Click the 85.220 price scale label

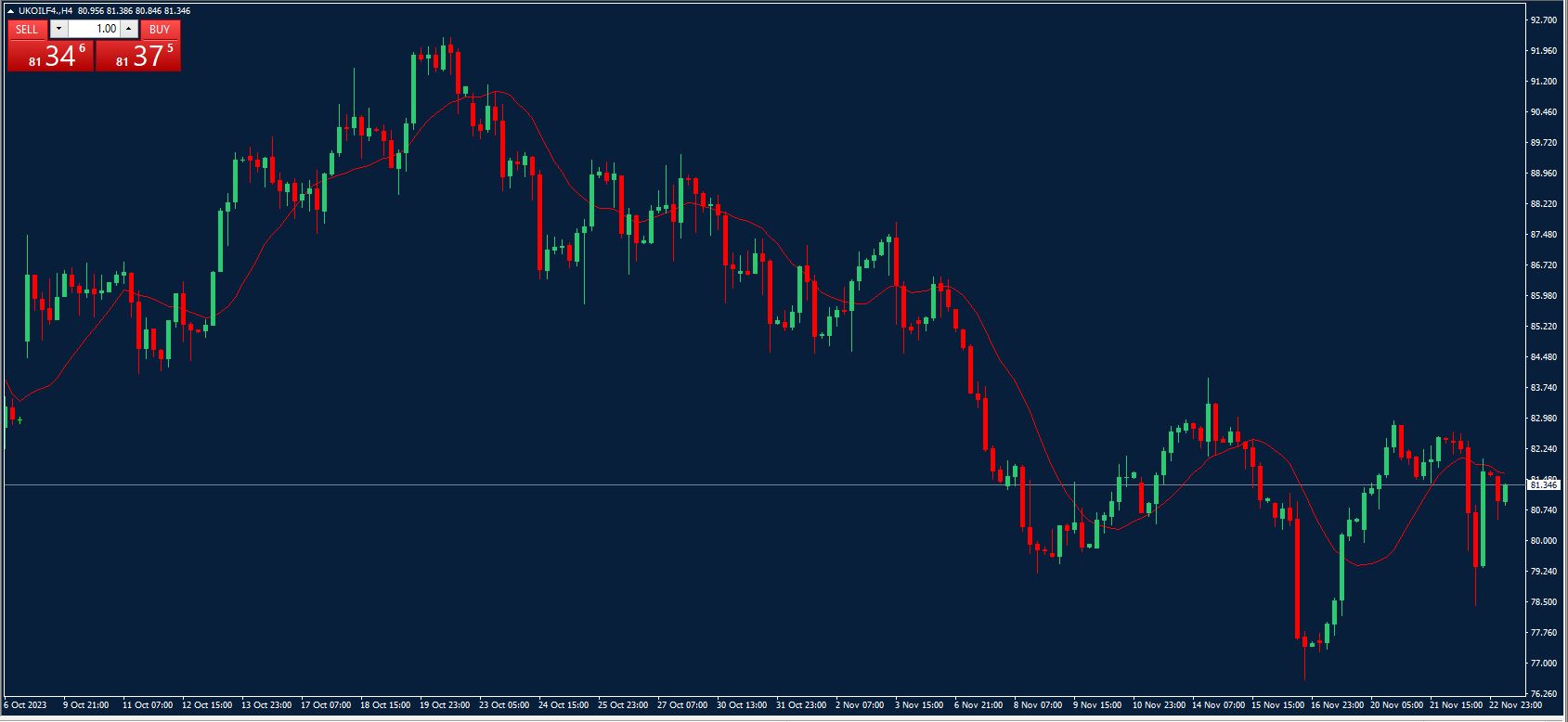tap(1543, 327)
